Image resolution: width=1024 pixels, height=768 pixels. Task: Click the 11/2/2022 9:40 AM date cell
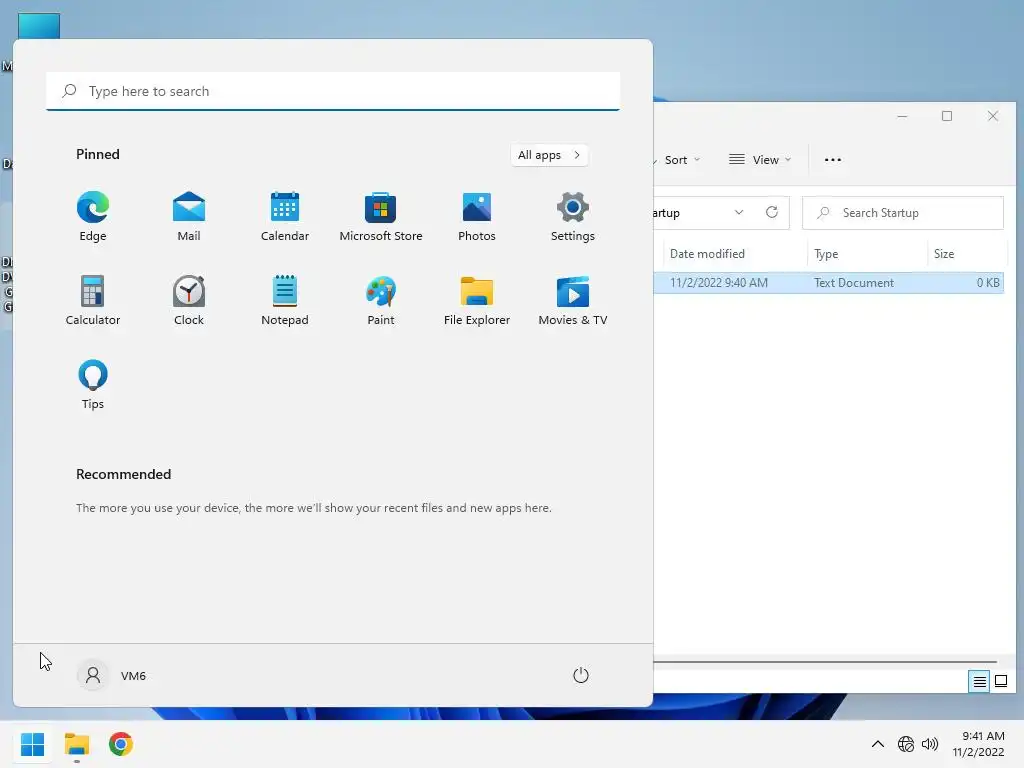point(718,283)
